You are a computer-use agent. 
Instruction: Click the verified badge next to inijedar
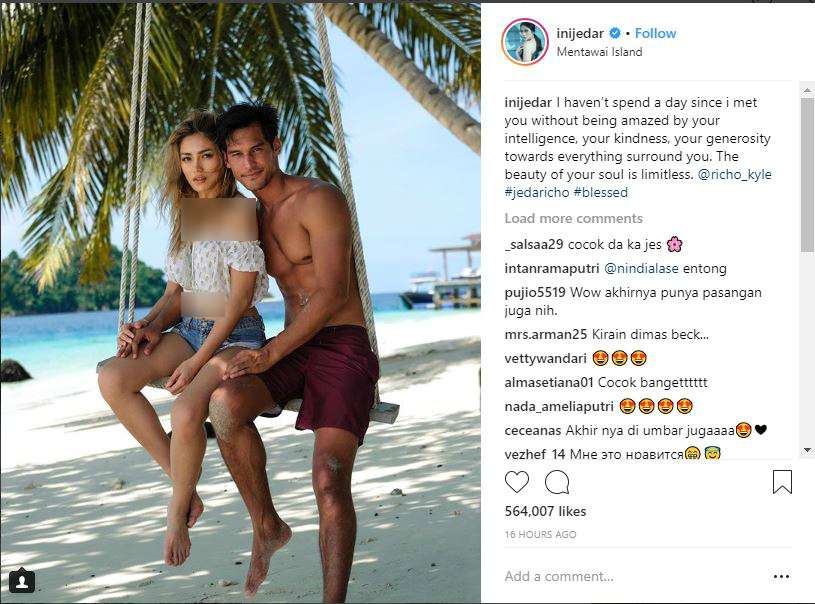(x=614, y=33)
